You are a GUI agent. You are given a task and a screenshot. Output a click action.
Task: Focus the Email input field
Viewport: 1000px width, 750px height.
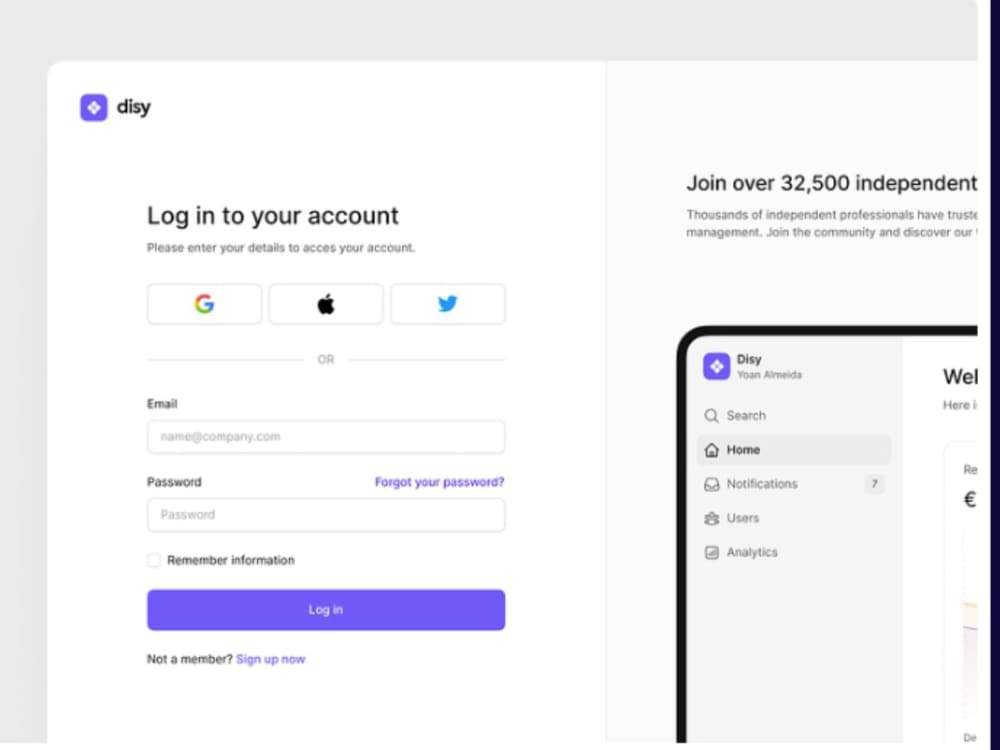tap(325, 437)
